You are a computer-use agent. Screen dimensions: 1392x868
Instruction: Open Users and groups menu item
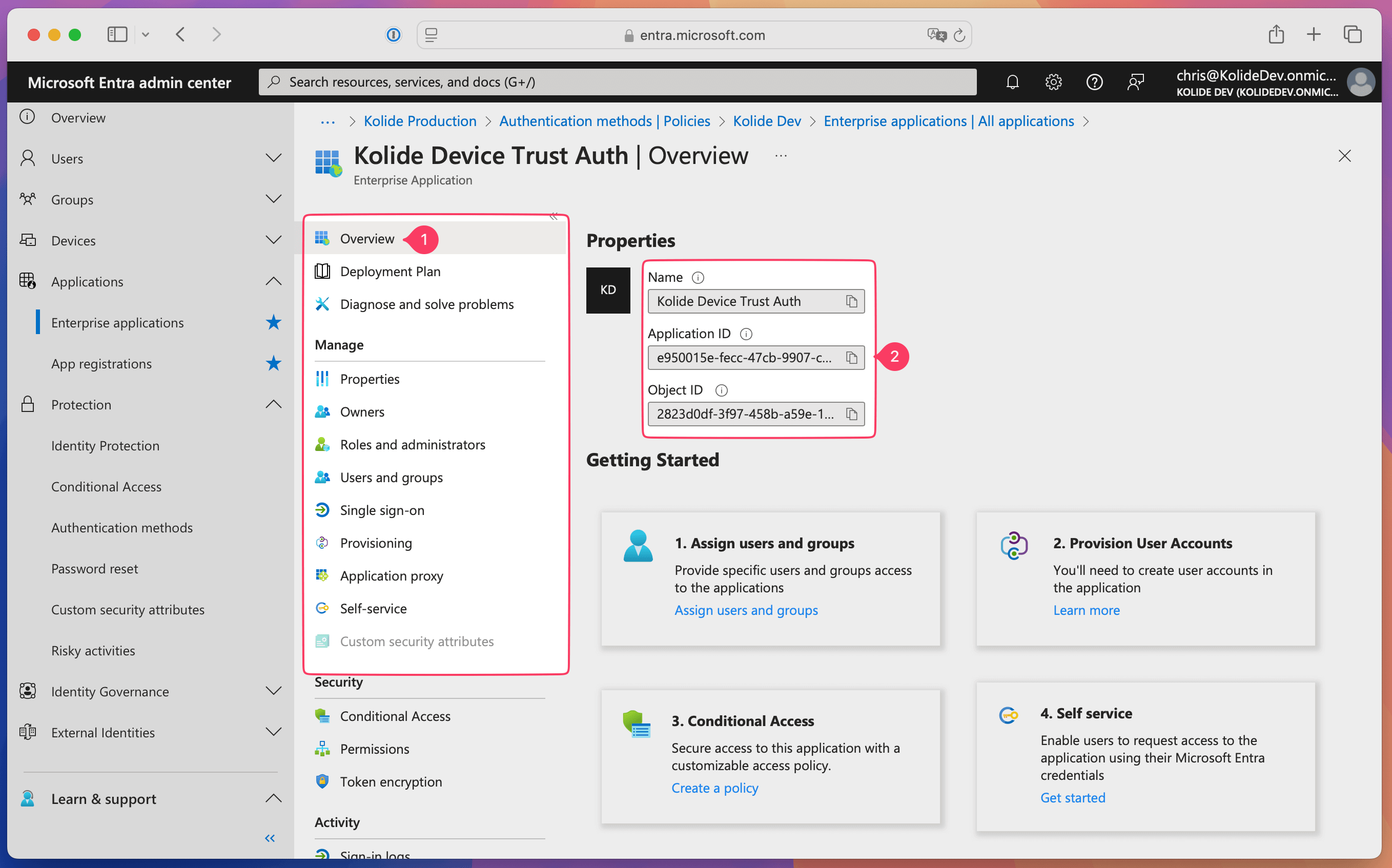[391, 477]
